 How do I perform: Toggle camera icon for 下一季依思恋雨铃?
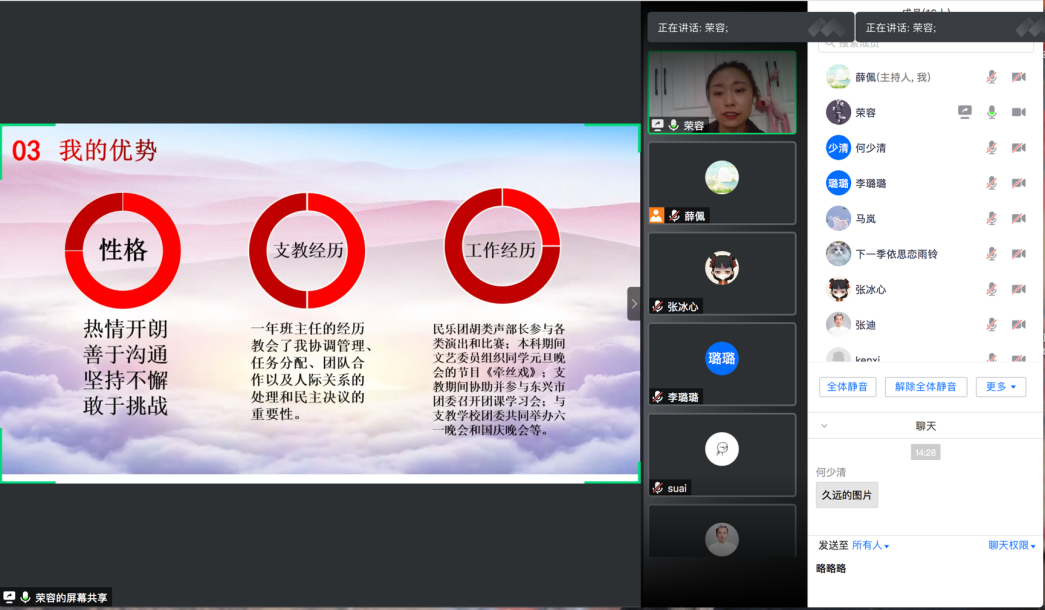pyautogui.click(x=1018, y=253)
